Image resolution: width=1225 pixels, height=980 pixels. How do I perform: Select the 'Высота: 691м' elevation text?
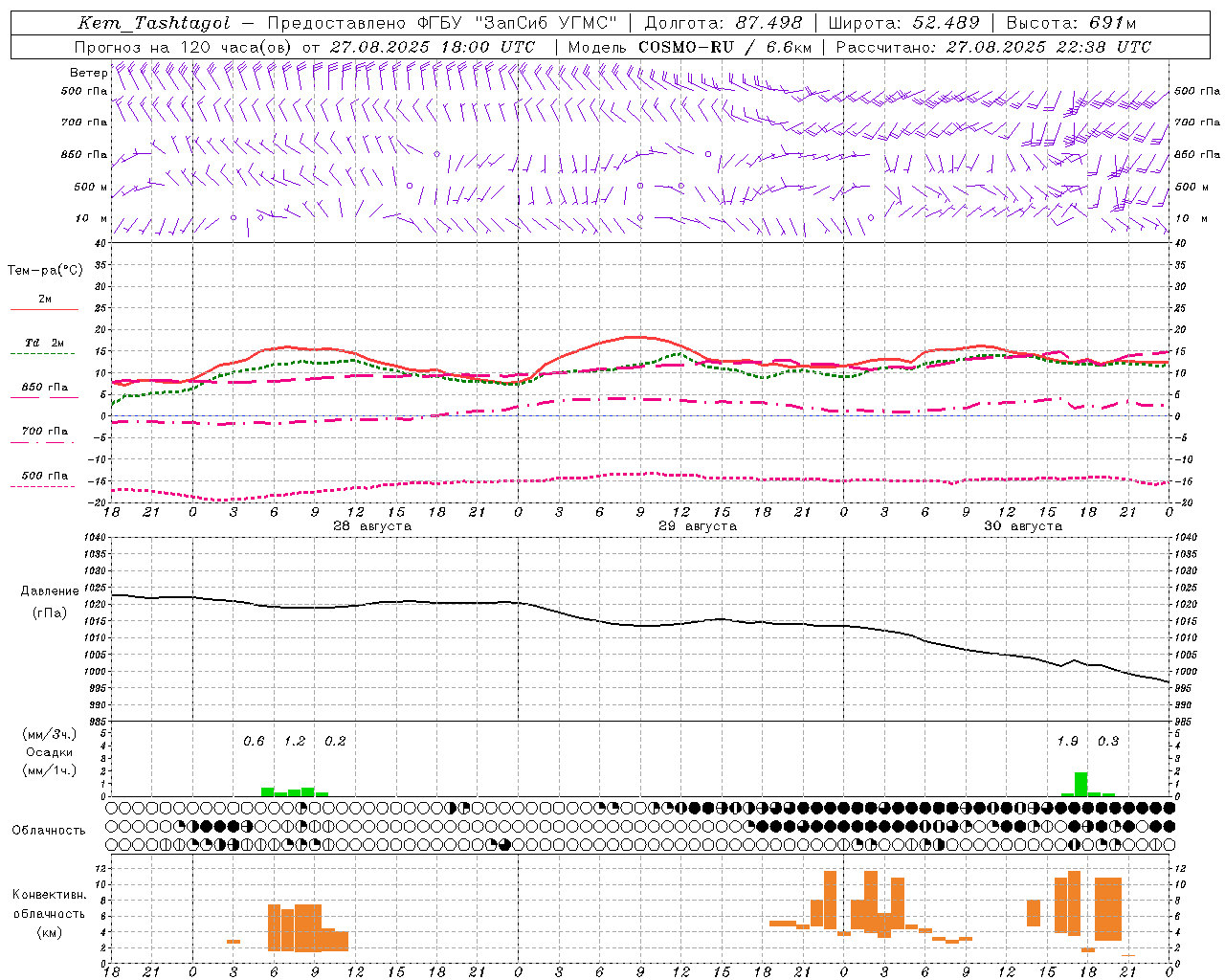1072,23
